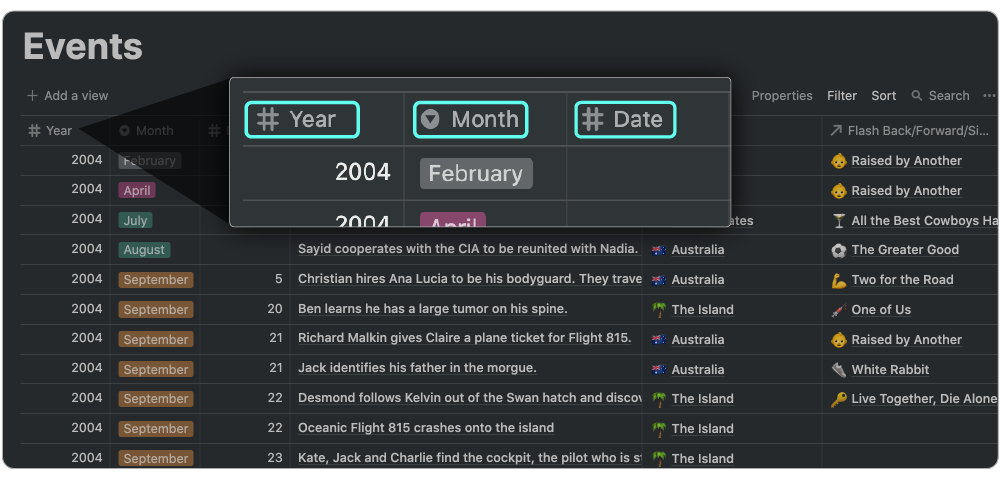The image size is (1001, 480).
Task: Open the September tag in the Jack identifies row
Action: pos(156,370)
